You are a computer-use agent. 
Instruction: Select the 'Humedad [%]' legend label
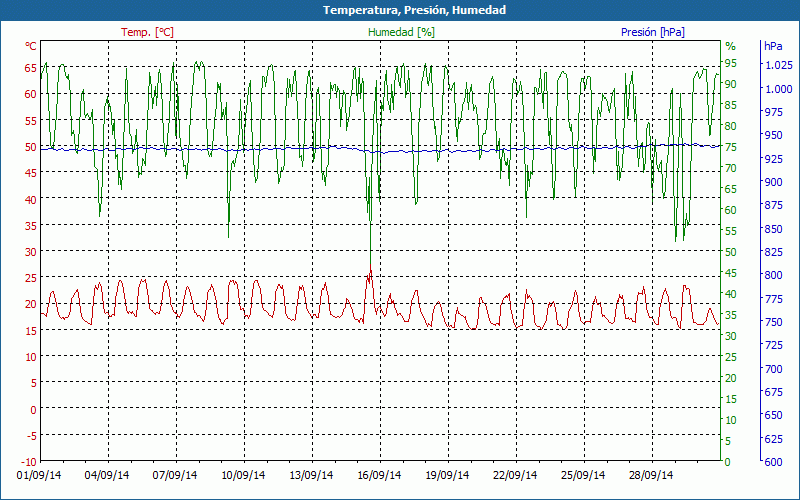tap(402, 32)
